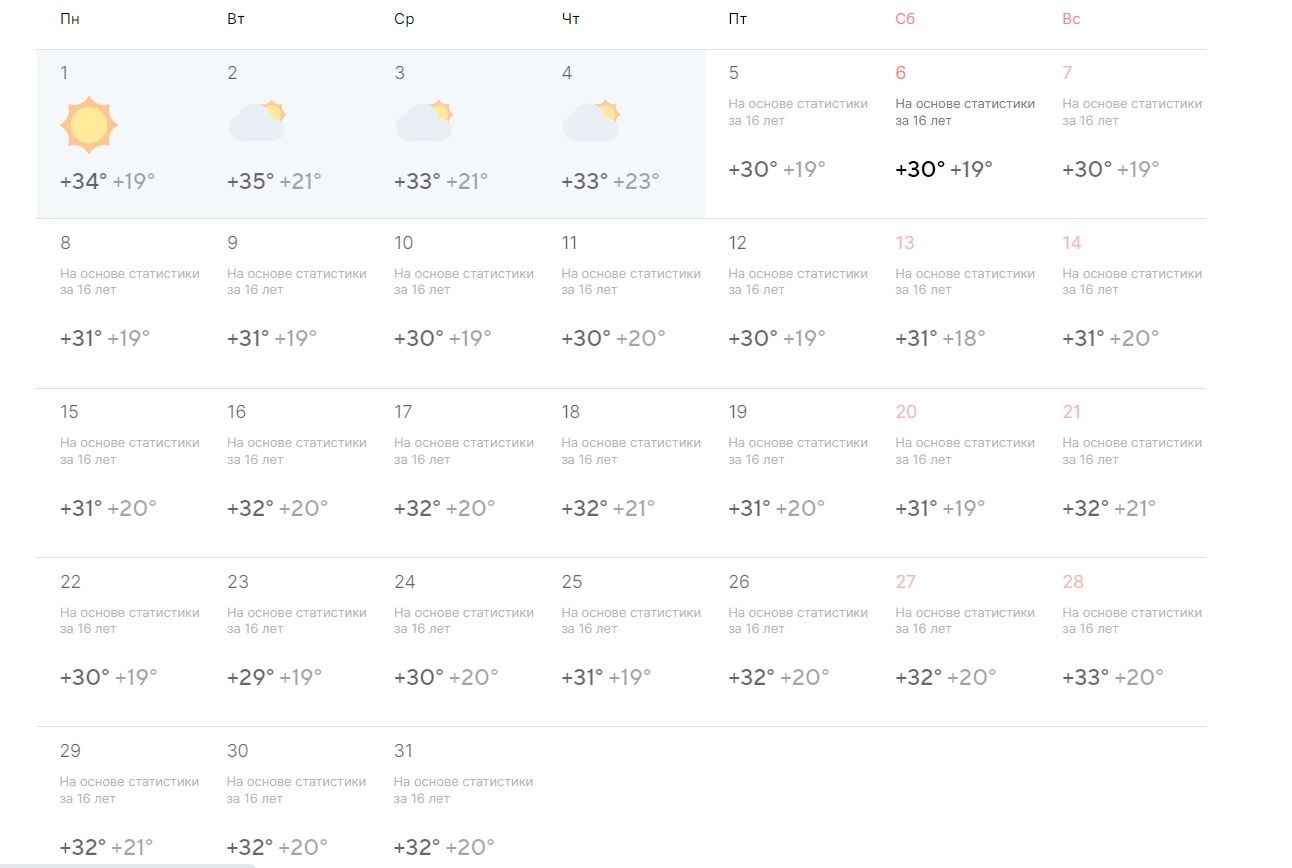Select Saturday the 6th forecast cell
Screen dimensions: 1292x868
click(955, 134)
